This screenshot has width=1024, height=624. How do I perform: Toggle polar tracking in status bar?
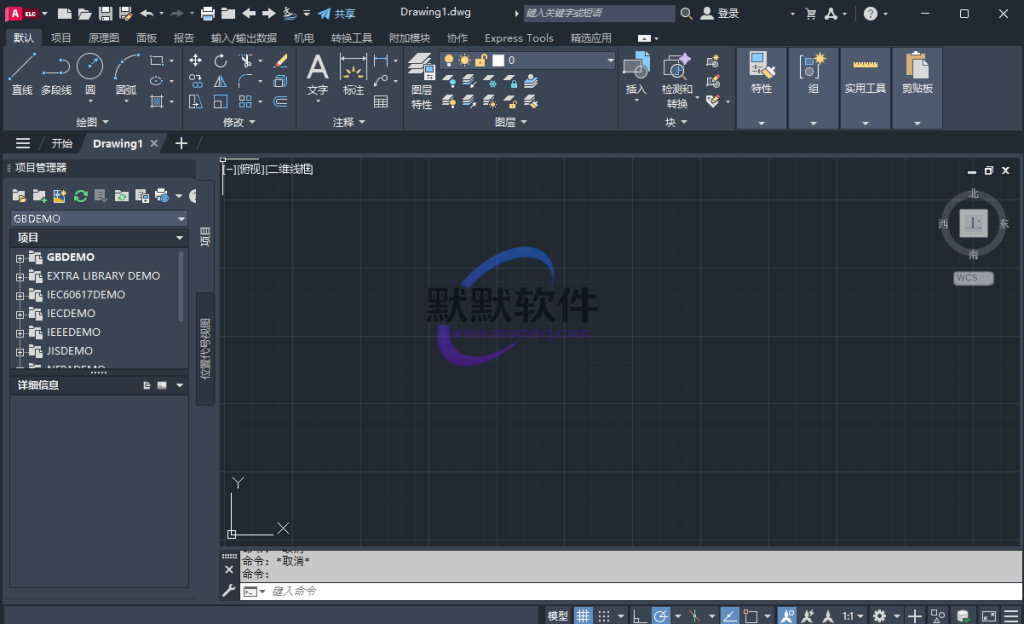pyautogui.click(x=660, y=615)
